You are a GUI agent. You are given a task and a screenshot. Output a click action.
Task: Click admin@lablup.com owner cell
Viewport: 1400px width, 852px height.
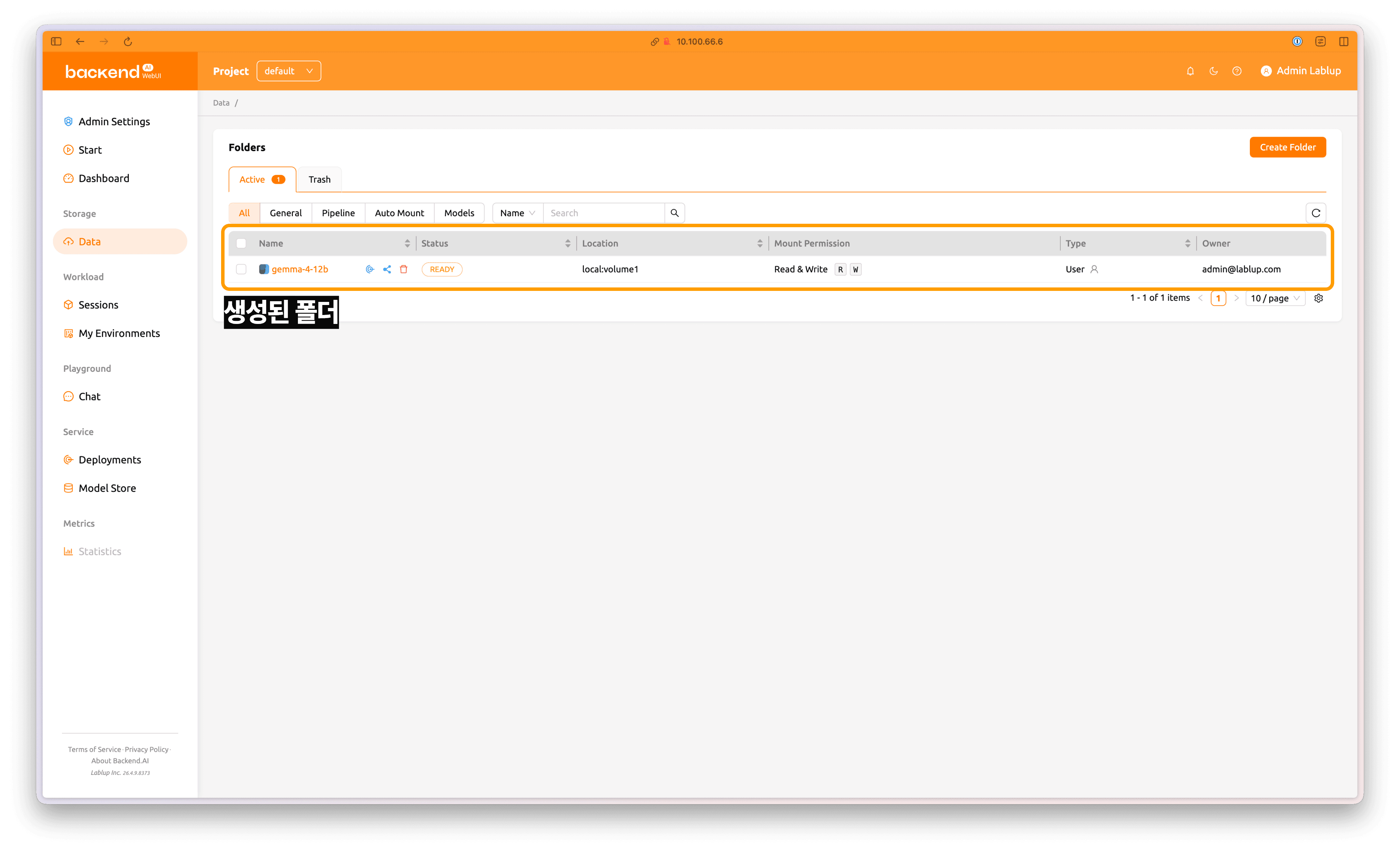pos(1241,269)
